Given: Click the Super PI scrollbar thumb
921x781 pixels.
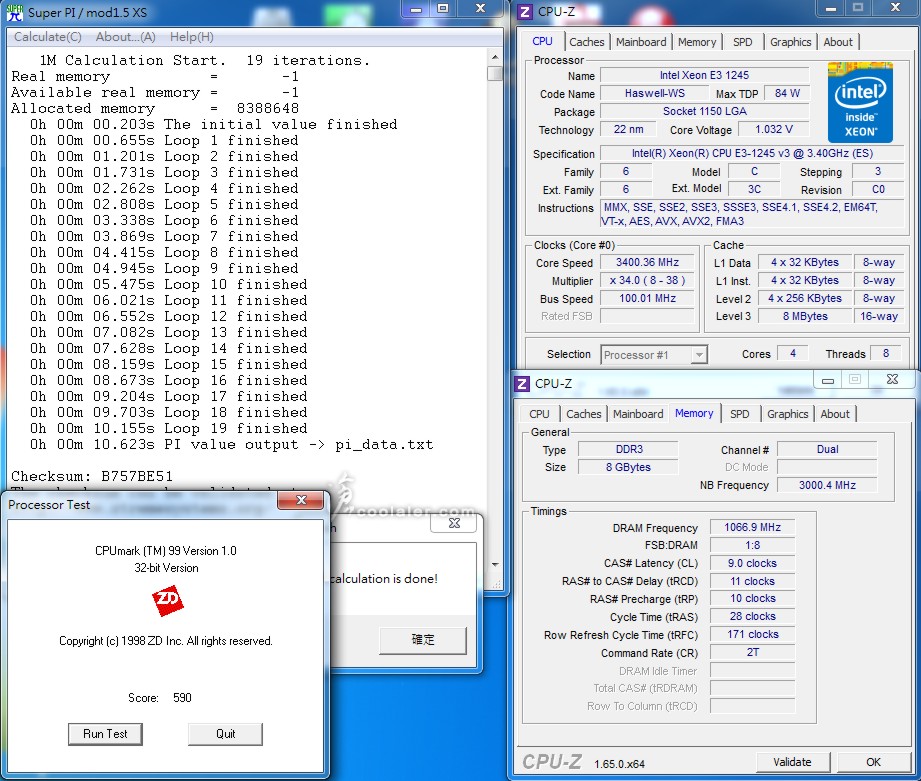Looking at the screenshot, I should coord(495,73).
